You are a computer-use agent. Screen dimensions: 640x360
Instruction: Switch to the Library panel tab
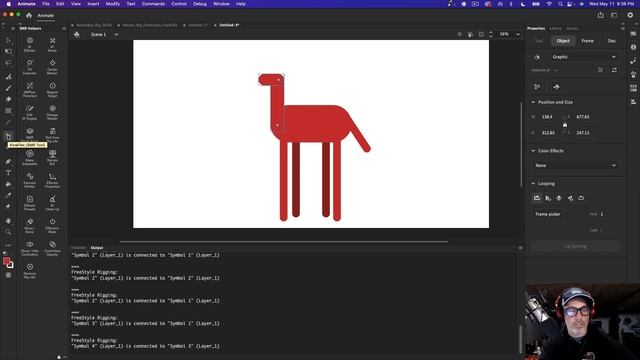pyautogui.click(x=555, y=29)
